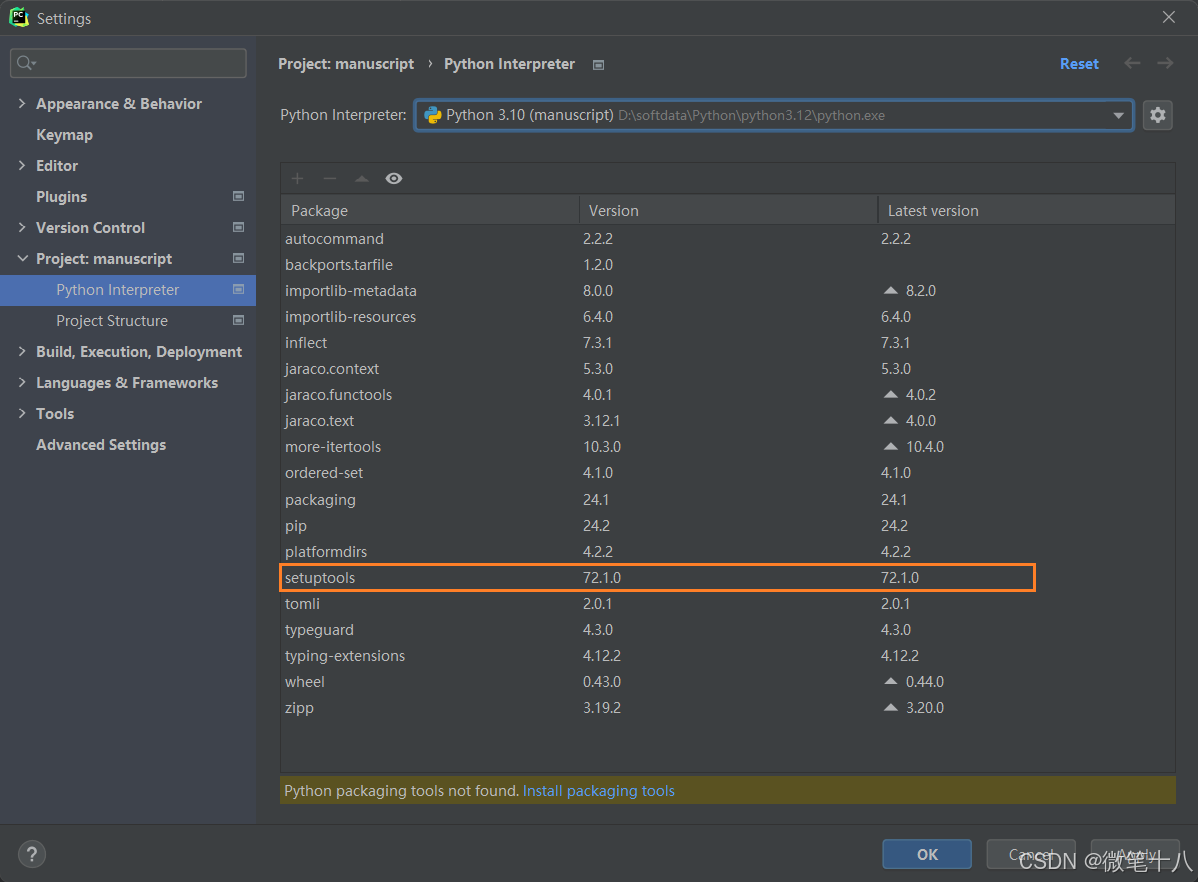The width and height of the screenshot is (1198, 882).
Task: Select the autocommand package row
Action: (727, 238)
